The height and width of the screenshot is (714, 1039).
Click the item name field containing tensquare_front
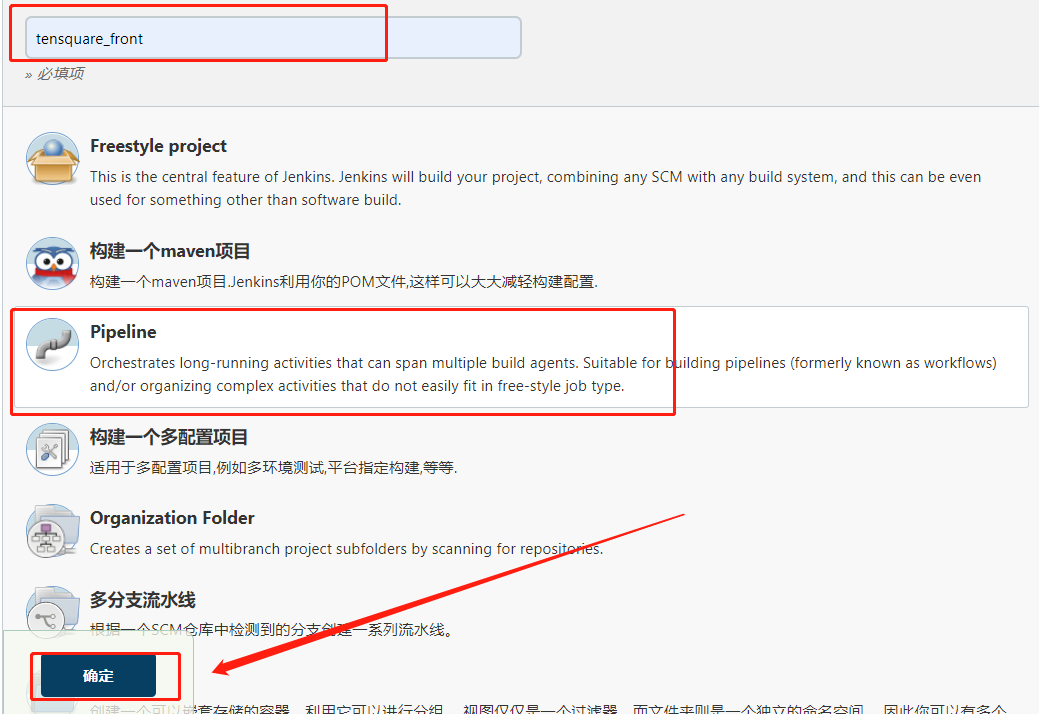click(273, 38)
